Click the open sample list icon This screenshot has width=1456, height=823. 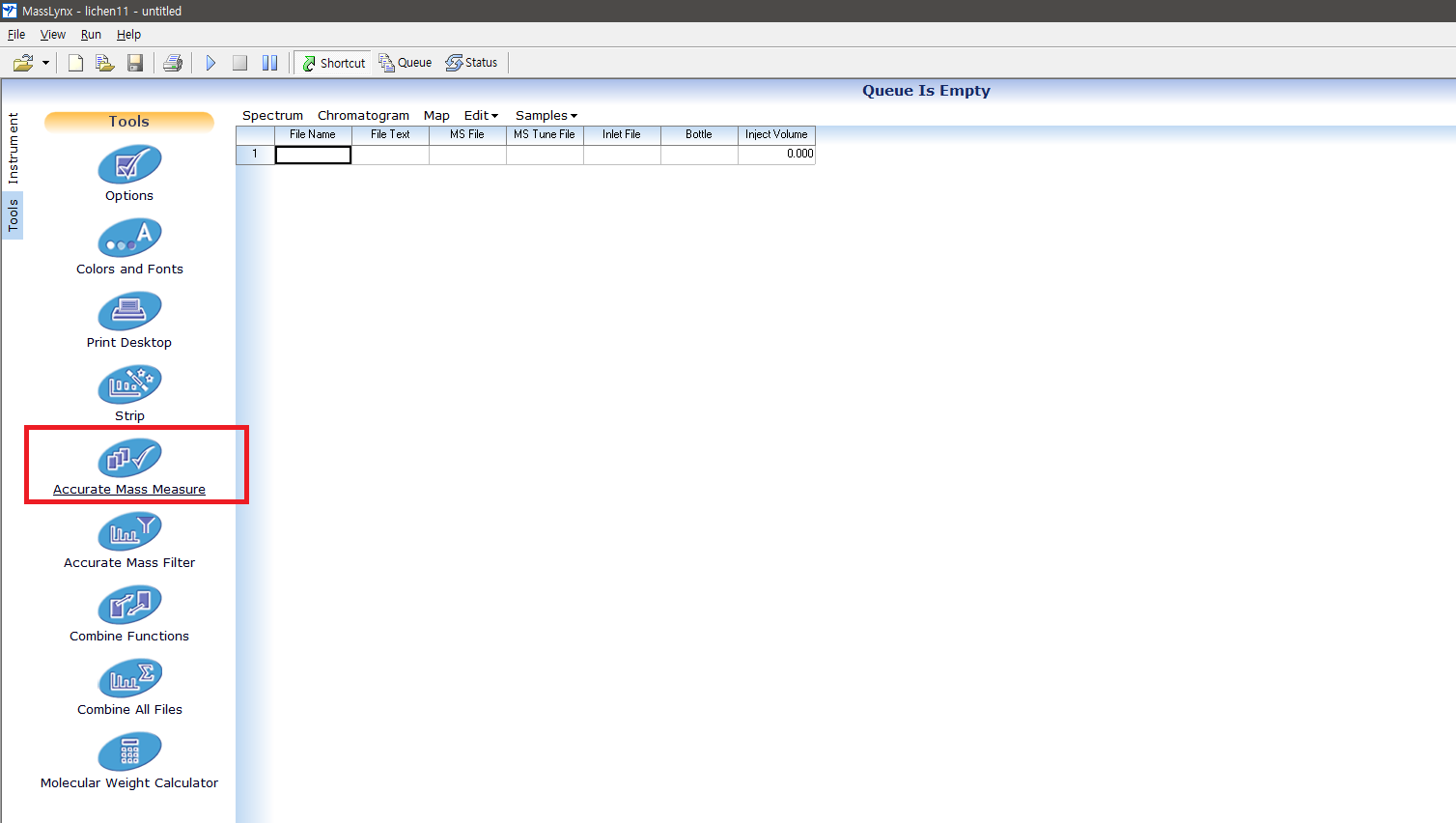coord(105,63)
